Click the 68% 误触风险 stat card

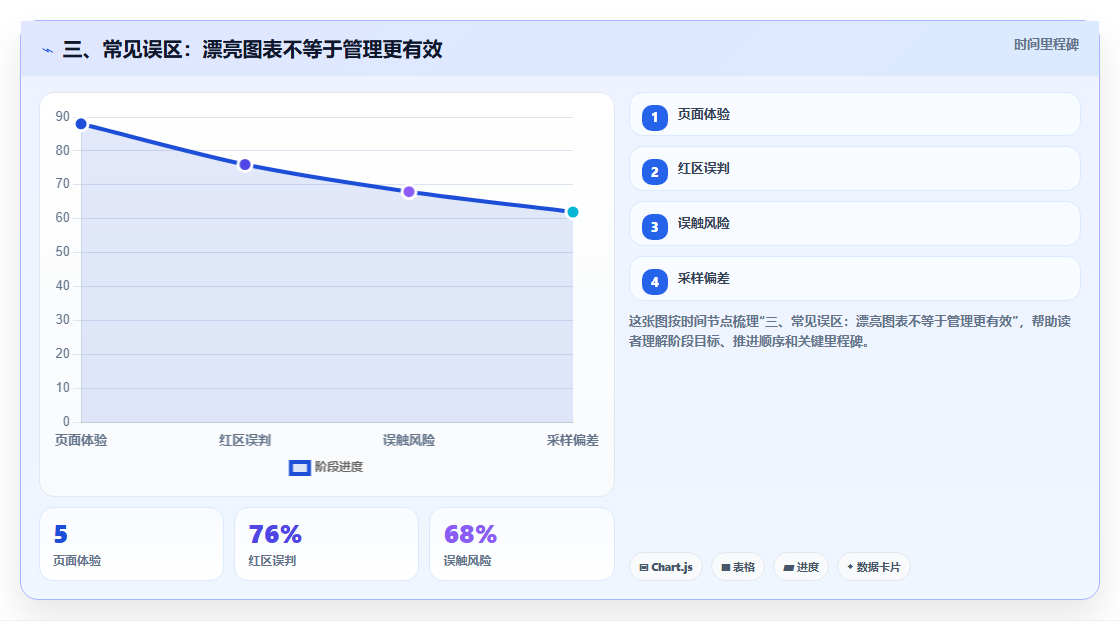click(521, 544)
